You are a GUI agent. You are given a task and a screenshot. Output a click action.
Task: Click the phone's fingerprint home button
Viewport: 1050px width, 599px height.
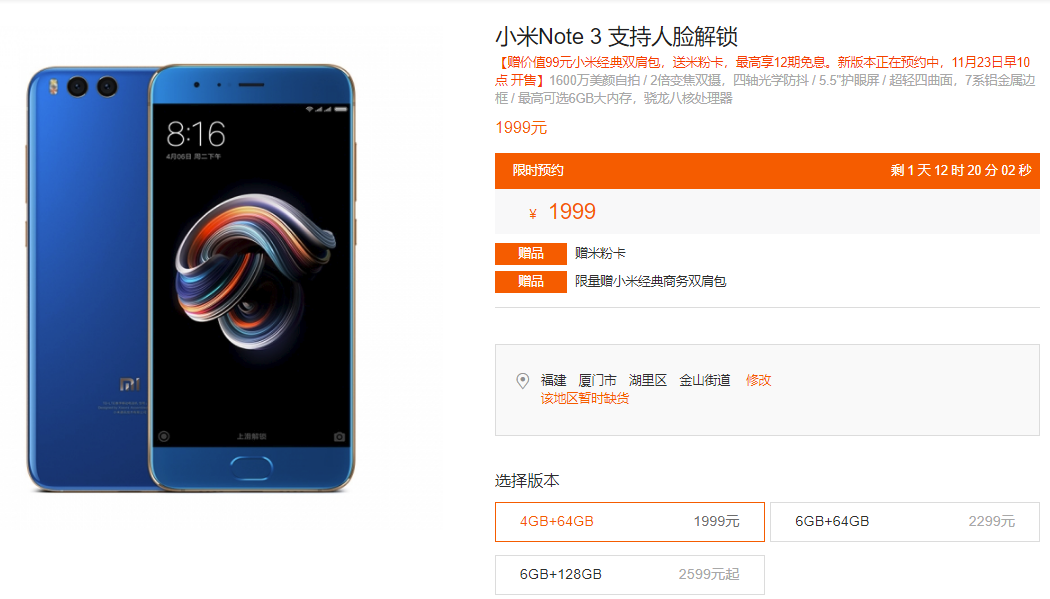pyautogui.click(x=251, y=467)
